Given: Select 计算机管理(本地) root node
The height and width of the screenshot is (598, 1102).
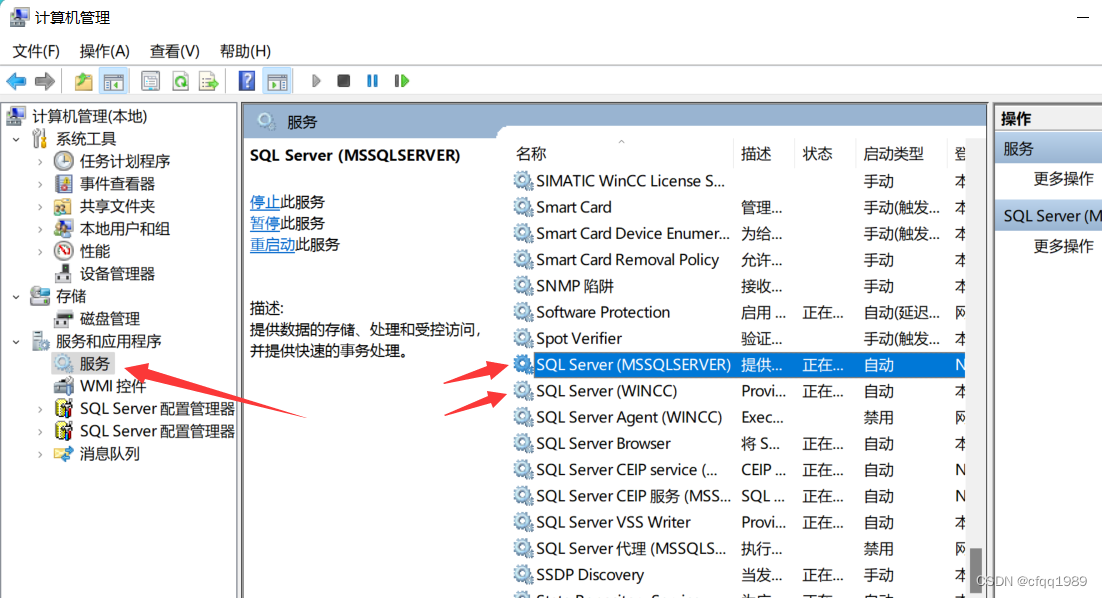Looking at the screenshot, I should click(x=89, y=117).
